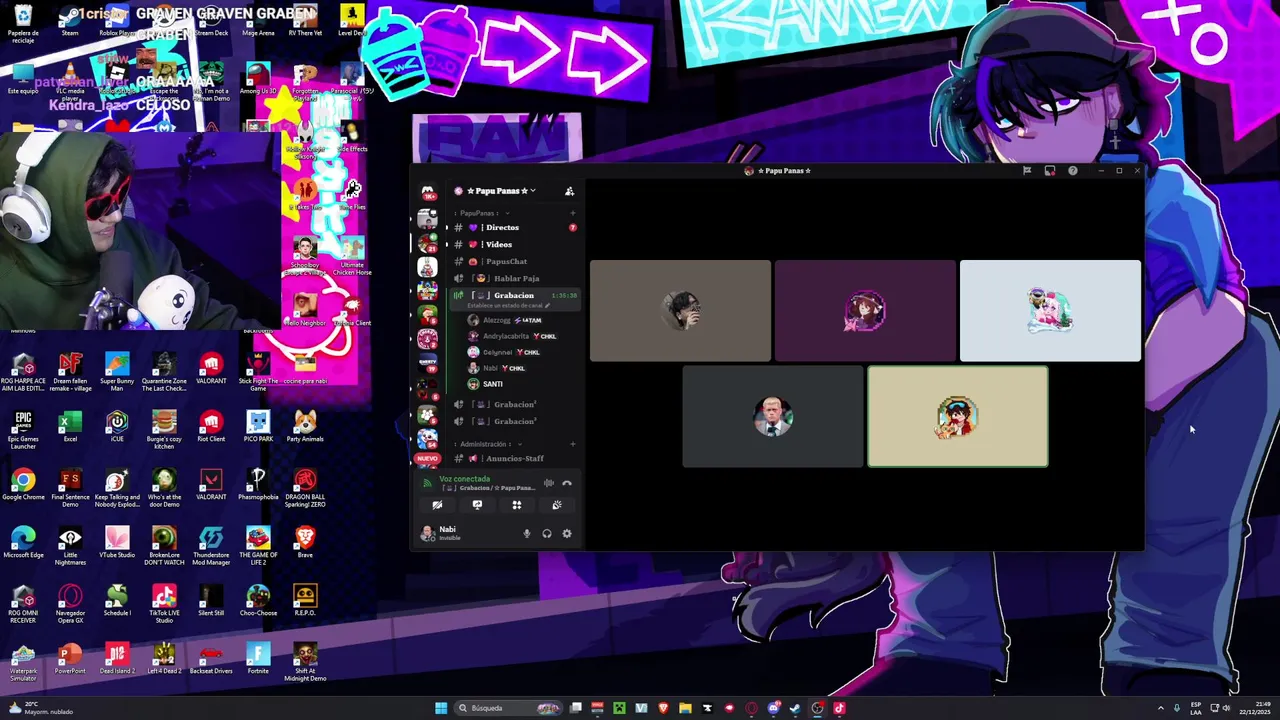Invite members icon beside Papu Panas header
This screenshot has width=1280, height=720.
pyautogui.click(x=569, y=191)
